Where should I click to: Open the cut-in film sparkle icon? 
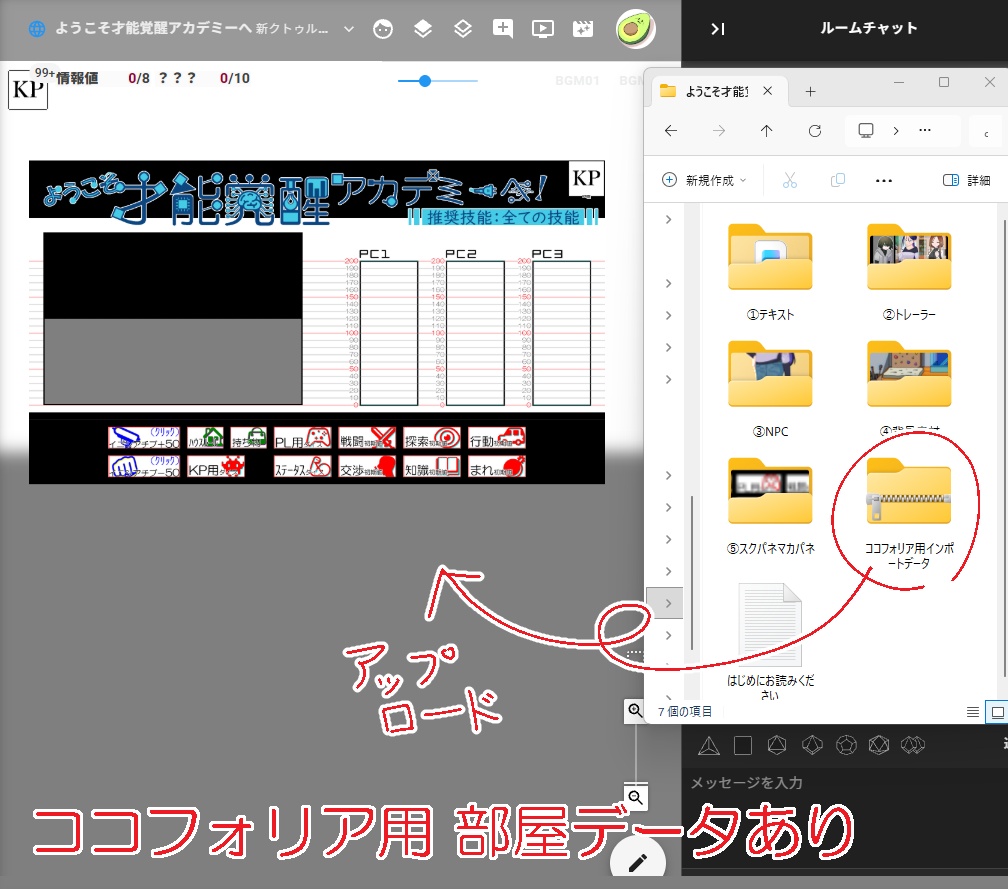tap(583, 28)
